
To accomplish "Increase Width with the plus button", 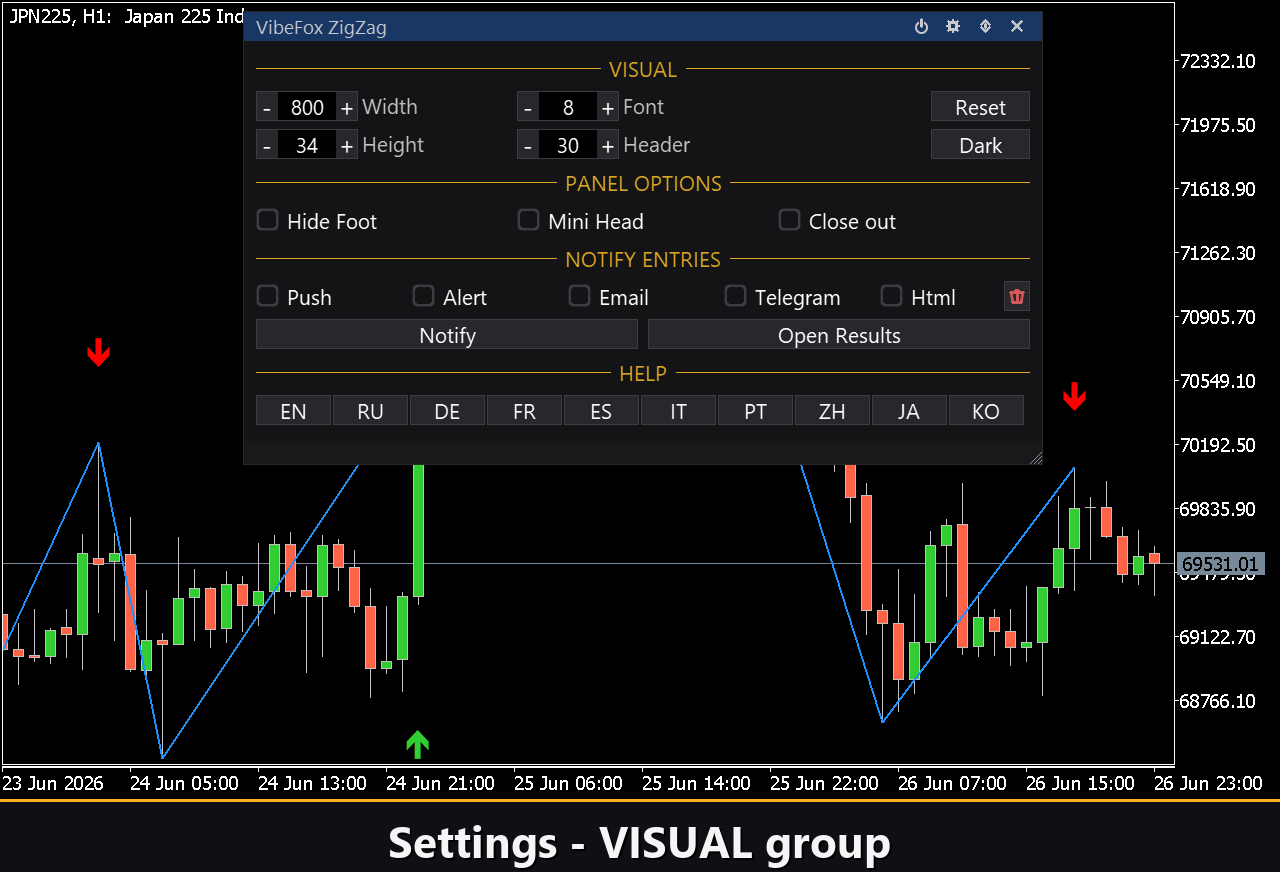I will (x=346, y=107).
